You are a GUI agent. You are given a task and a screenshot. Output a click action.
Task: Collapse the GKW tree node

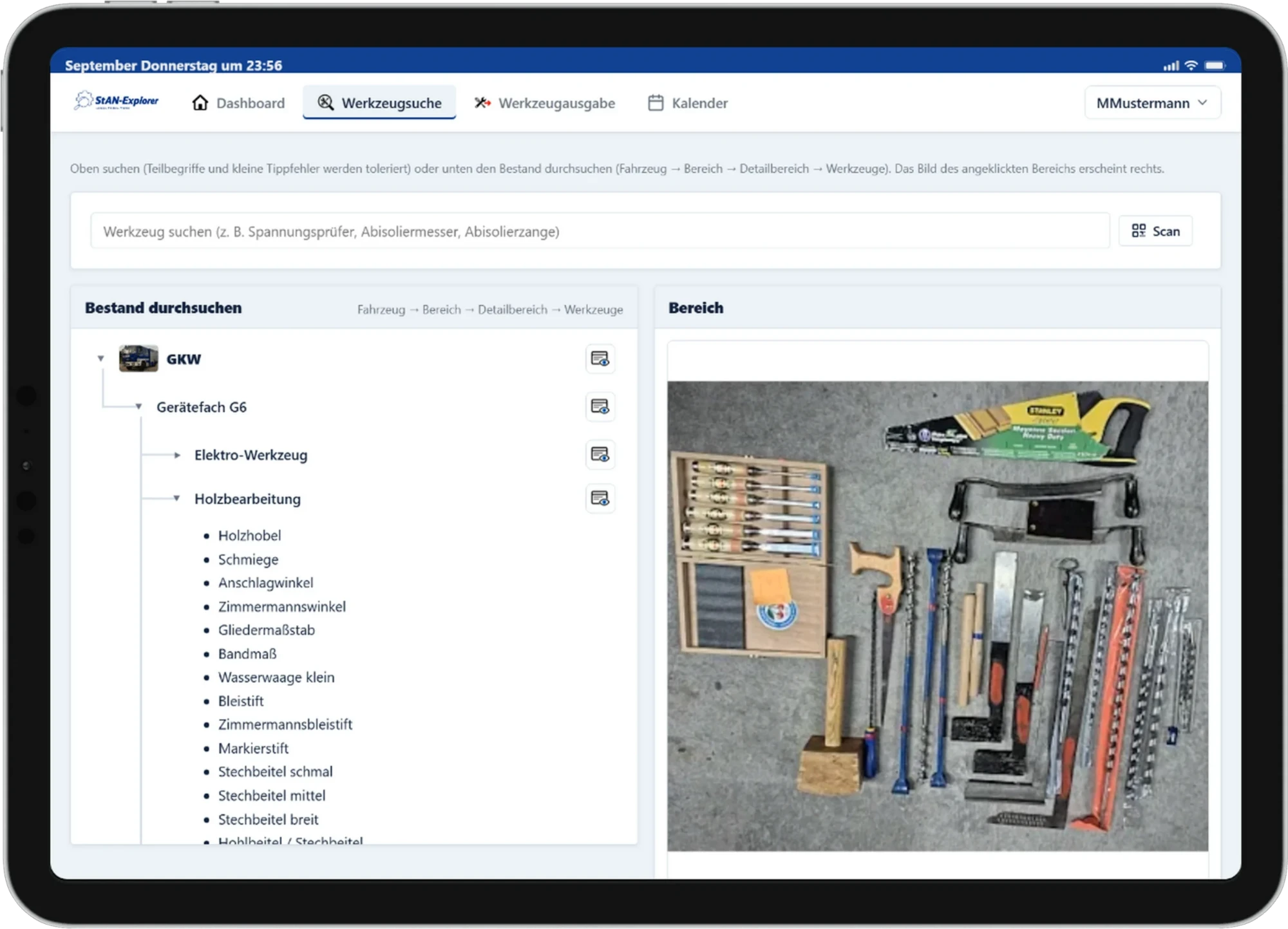[x=100, y=359]
